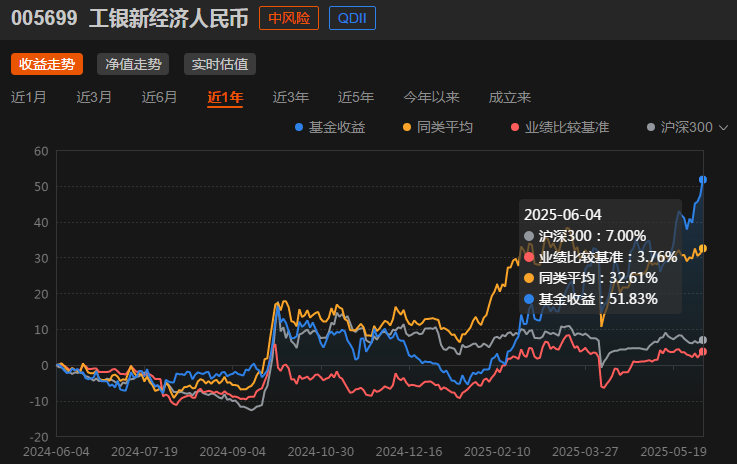Click the y-axis label 60
Viewport: 737px width, 464px height.
41,151
